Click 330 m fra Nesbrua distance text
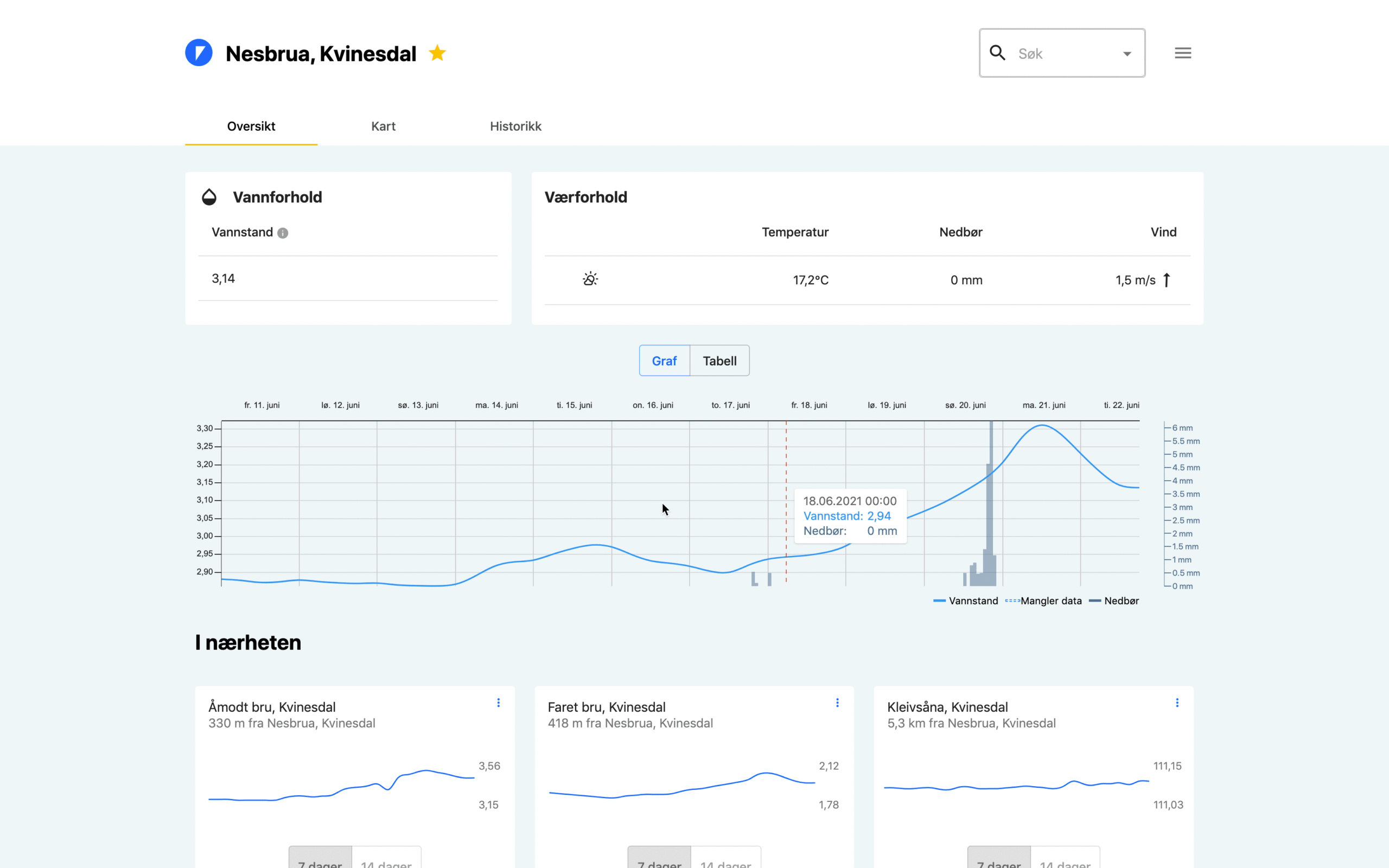The image size is (1389, 868). coord(291,723)
